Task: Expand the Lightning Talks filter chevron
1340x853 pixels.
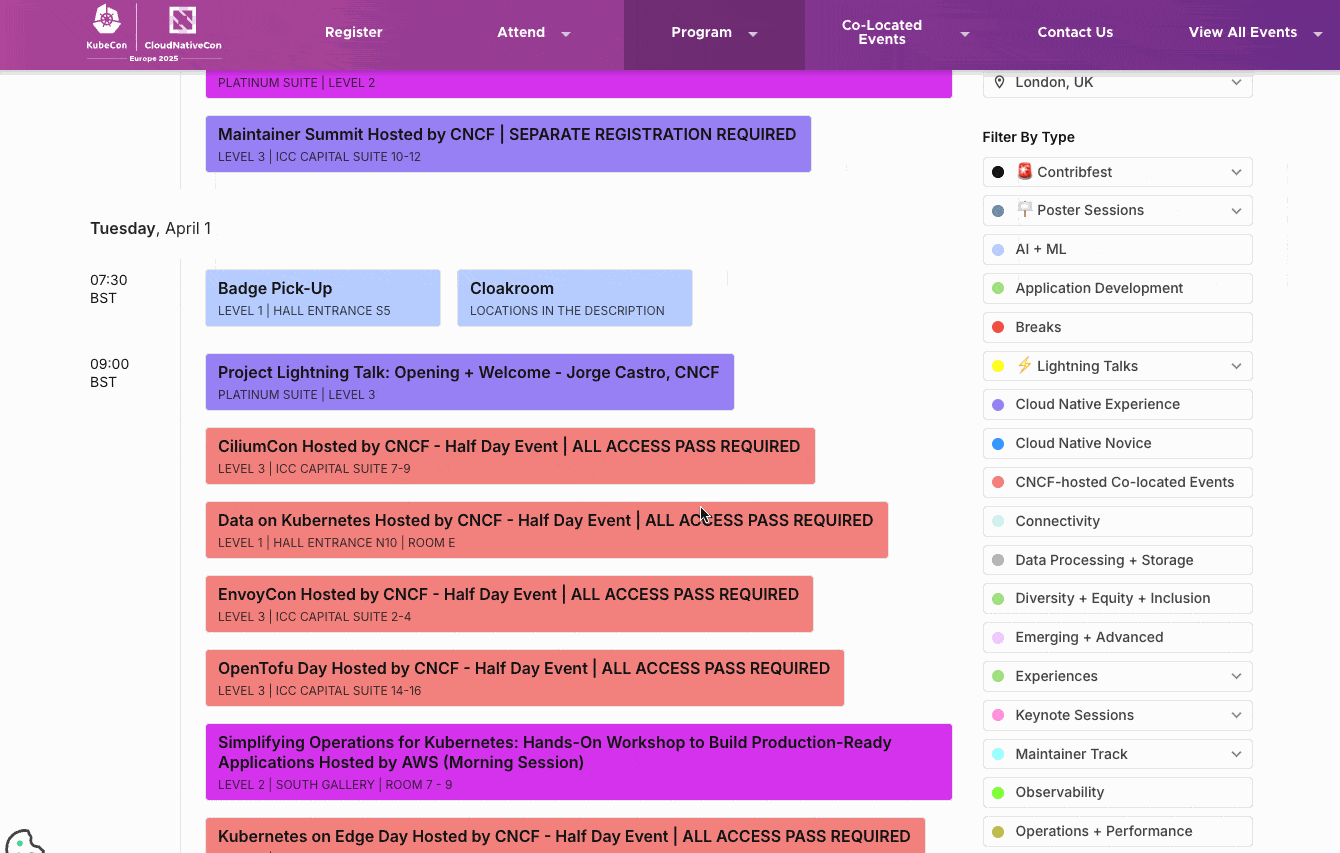Action: (x=1236, y=366)
